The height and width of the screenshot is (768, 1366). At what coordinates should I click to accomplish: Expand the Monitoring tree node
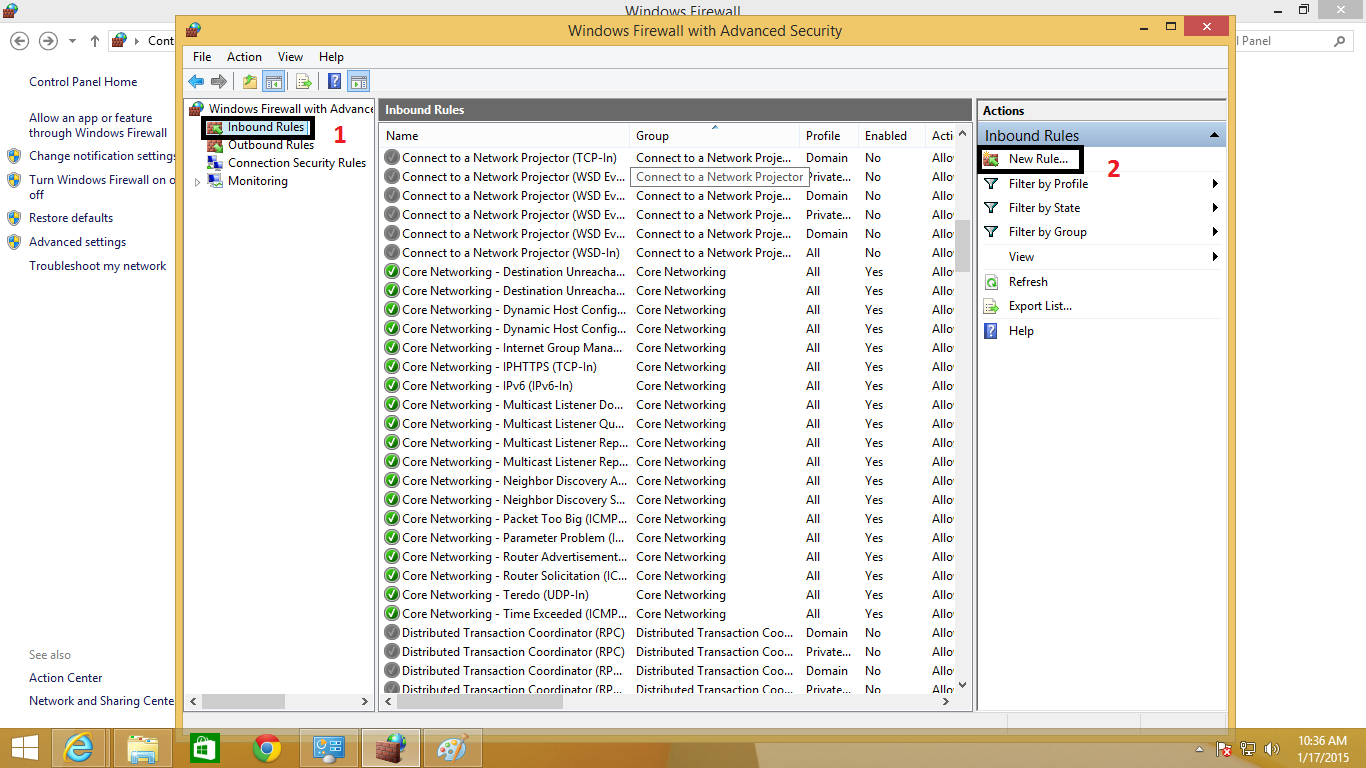click(197, 182)
